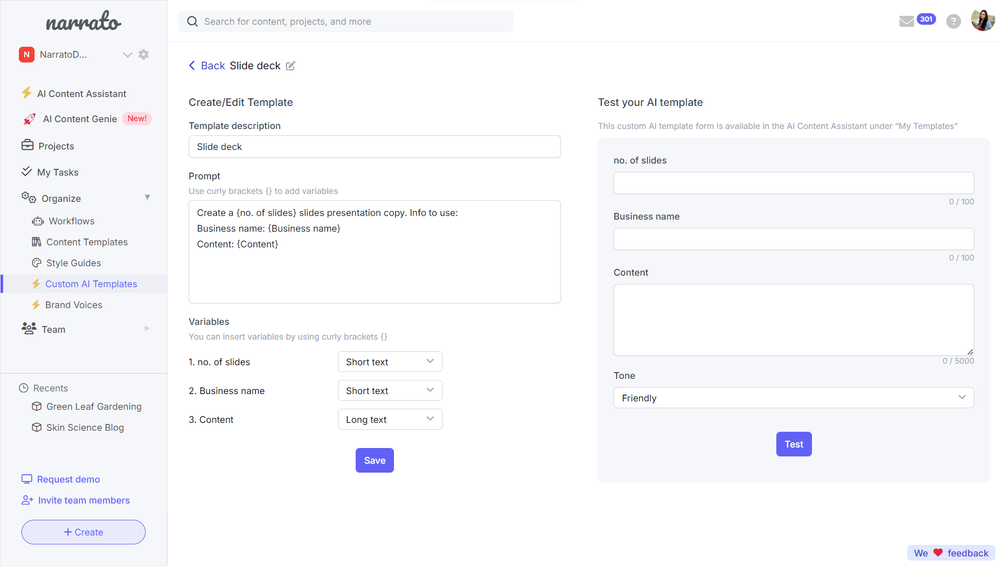Open the user profile avatar

983,20
